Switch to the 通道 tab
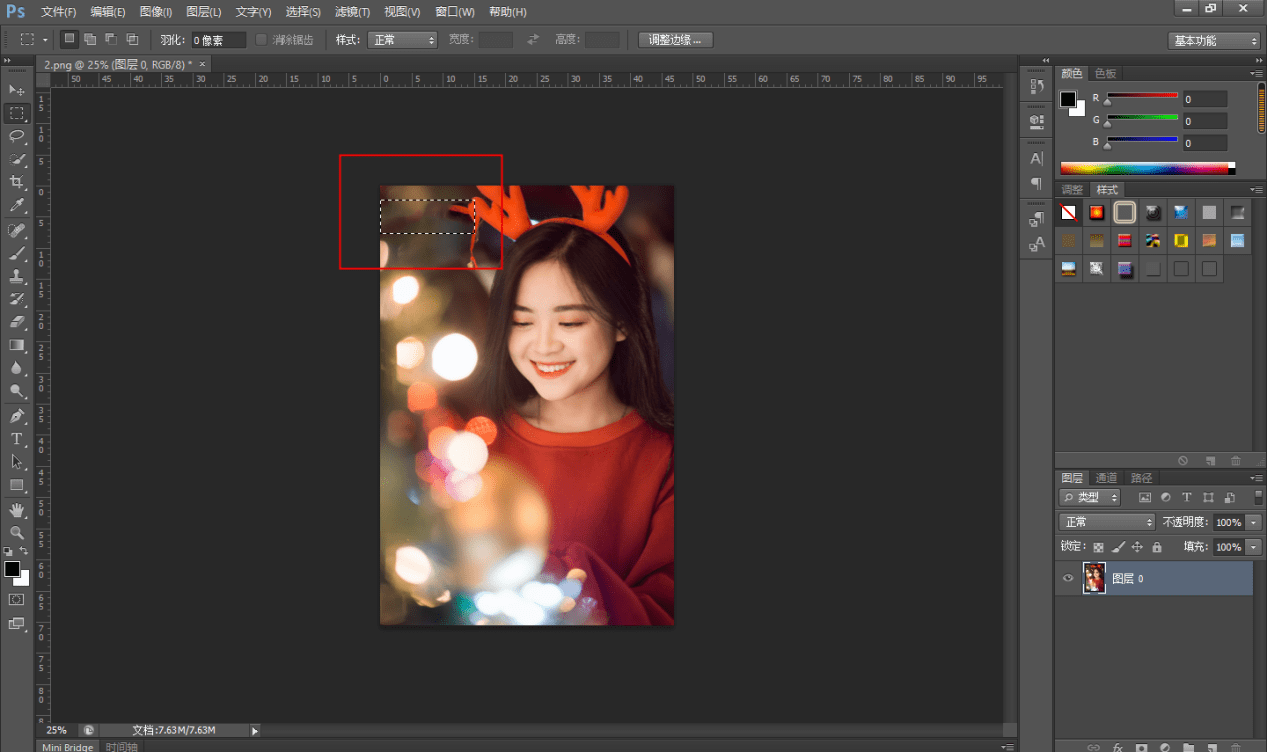 click(x=1106, y=478)
